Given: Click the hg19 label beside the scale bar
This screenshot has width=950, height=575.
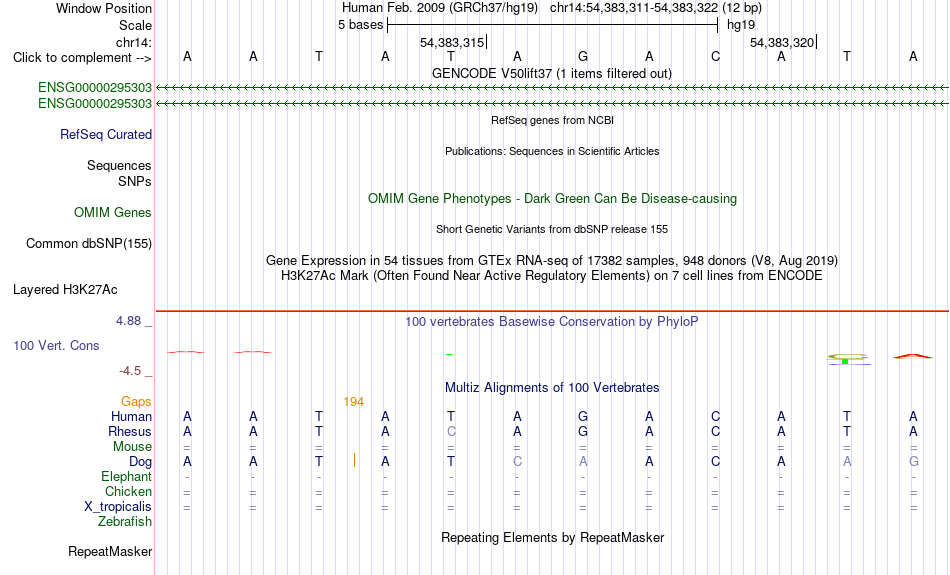Looking at the screenshot, I should [x=741, y=25].
